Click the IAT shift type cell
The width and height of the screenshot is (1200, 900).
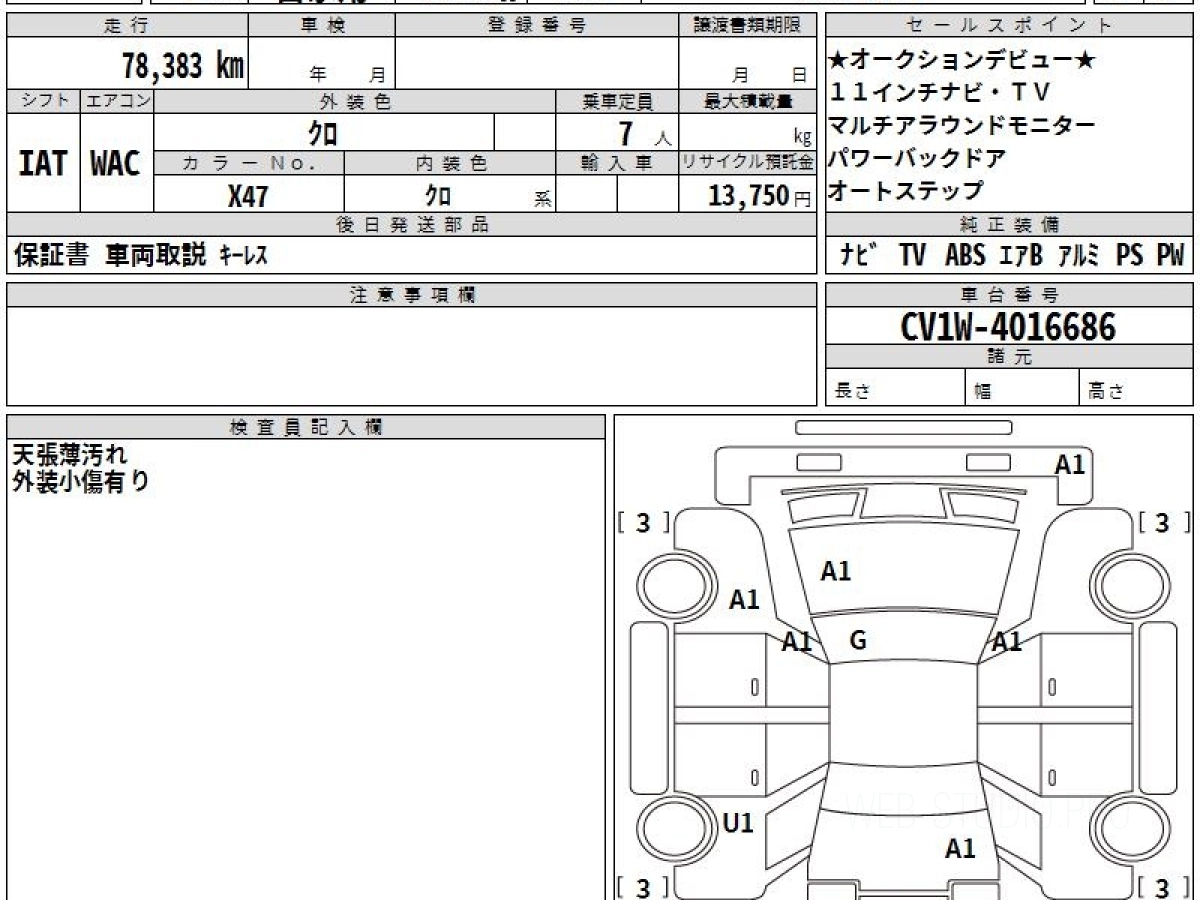[x=43, y=162]
